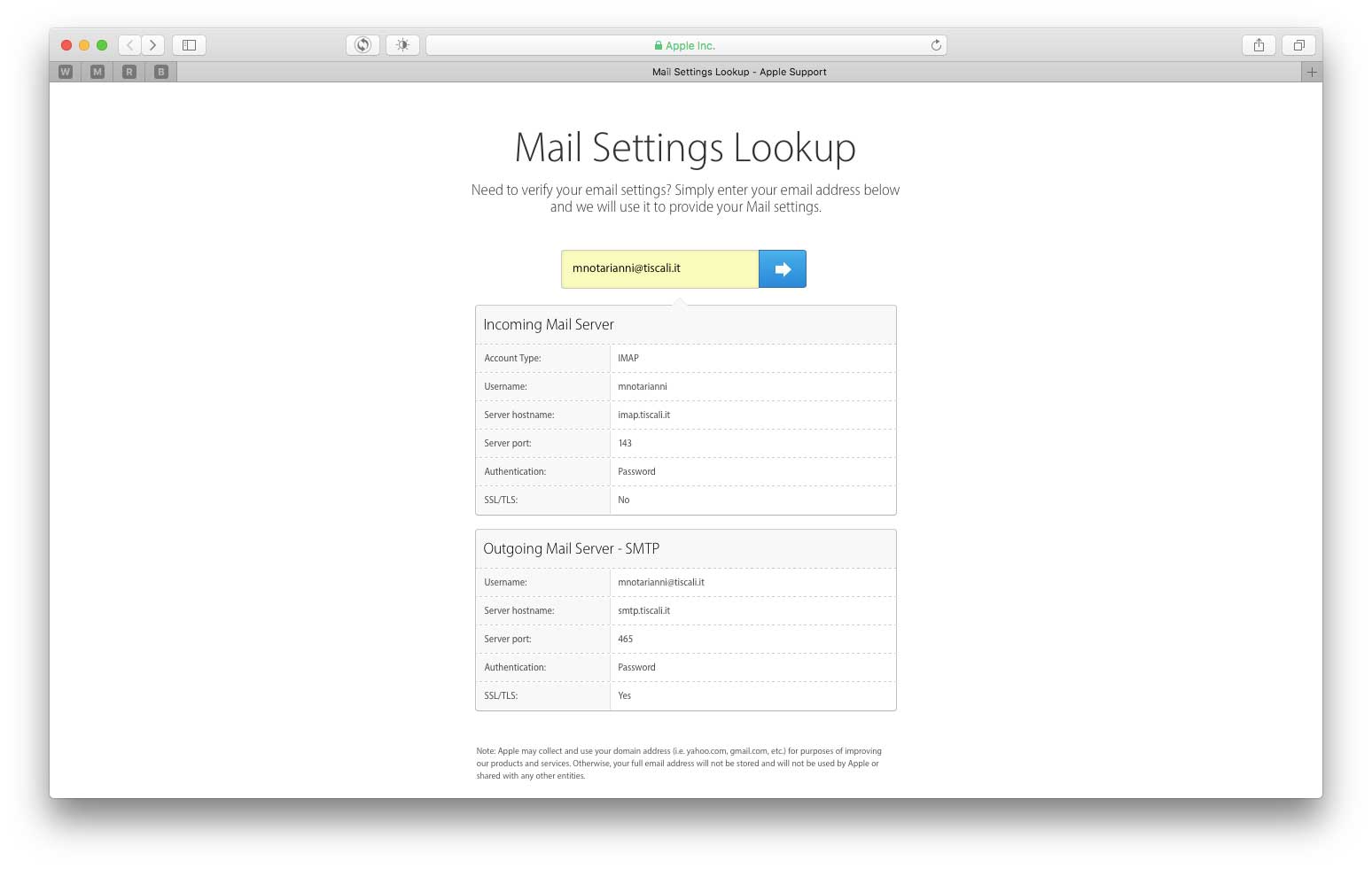Close the Safari window with red button
The height and width of the screenshot is (869, 1372).
tap(66, 45)
